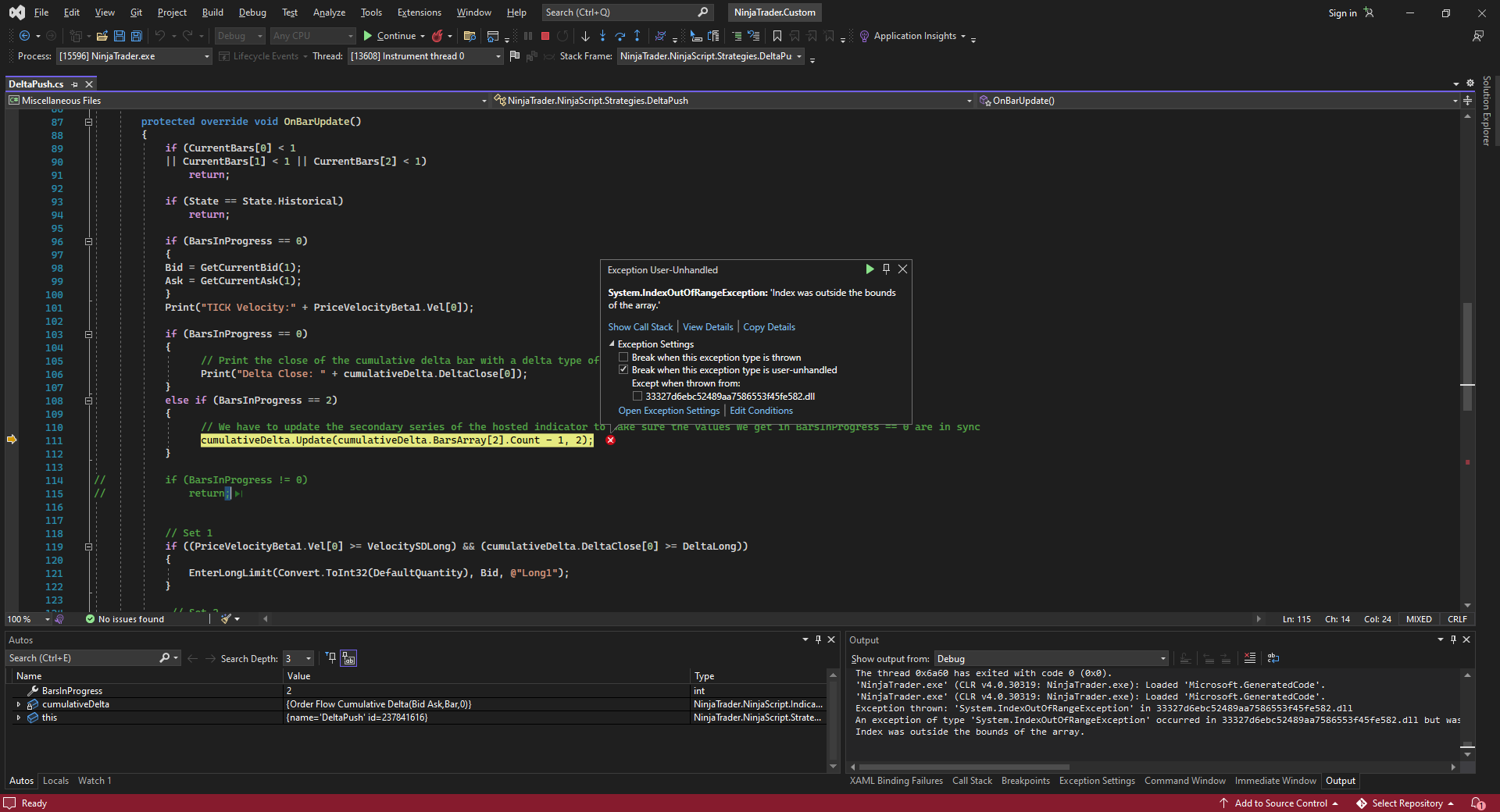The image size is (1500, 812).
Task: Click the Step Over icon
Action: tap(620, 36)
